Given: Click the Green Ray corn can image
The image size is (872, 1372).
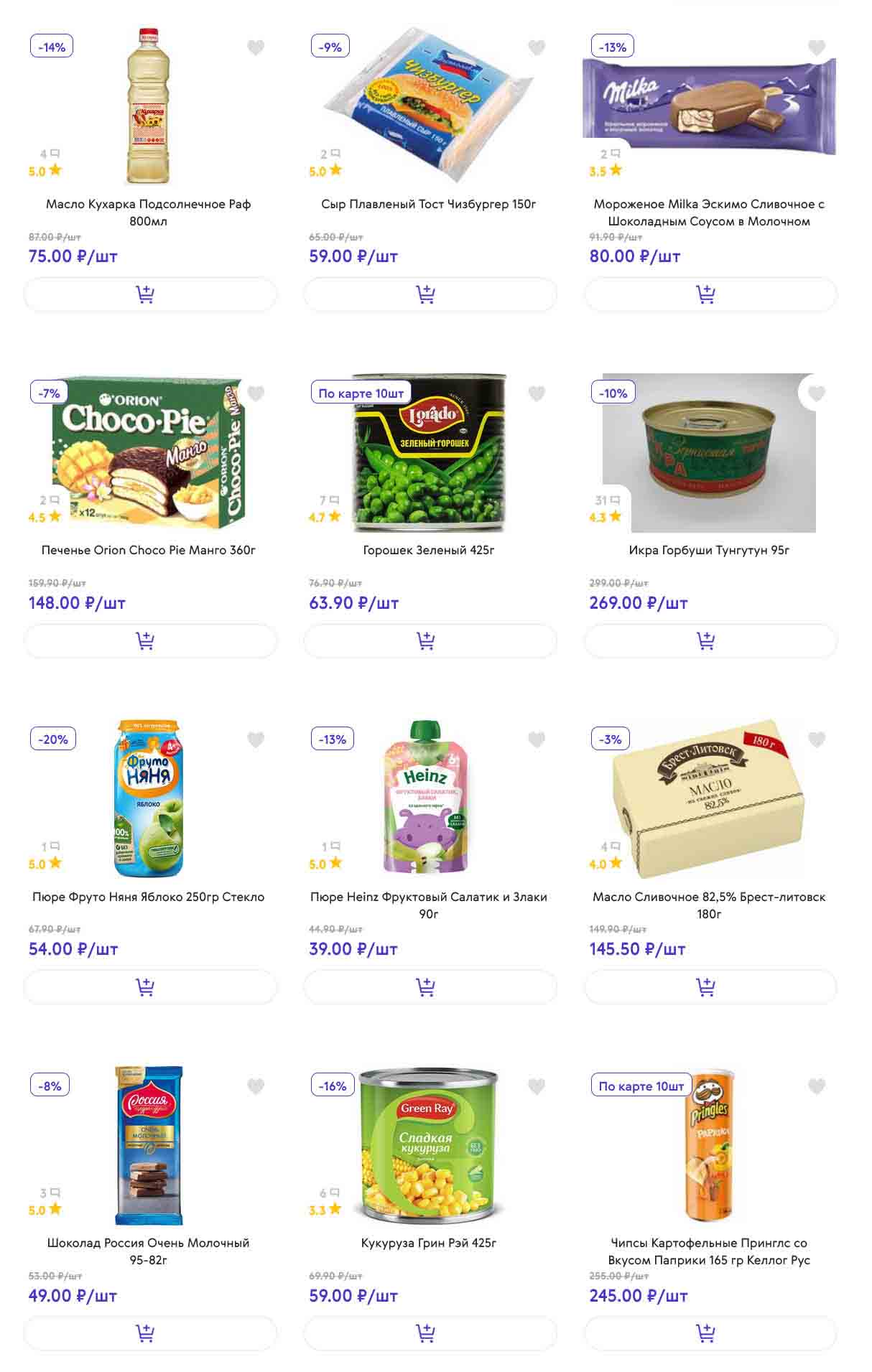Looking at the screenshot, I should (429, 1145).
